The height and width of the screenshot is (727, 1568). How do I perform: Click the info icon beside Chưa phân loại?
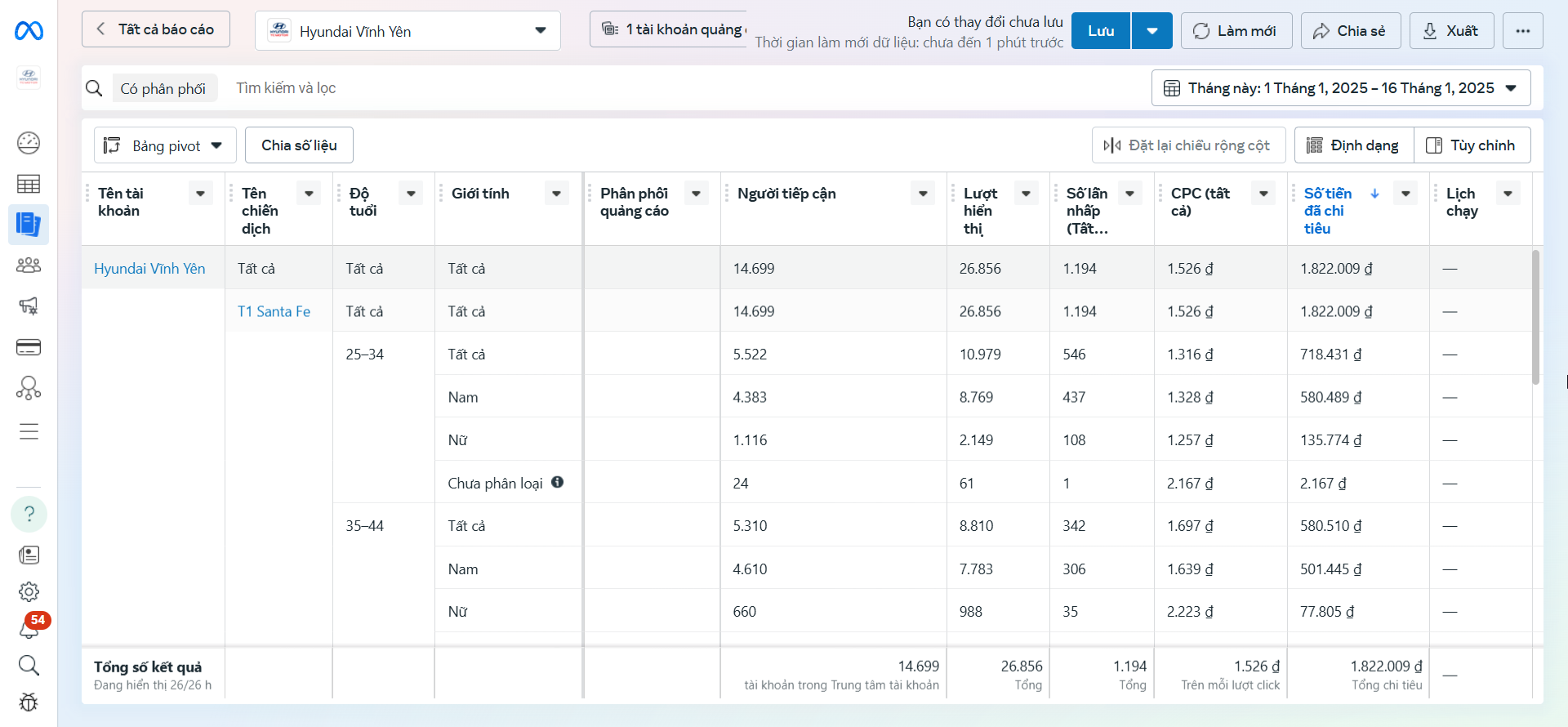(557, 482)
